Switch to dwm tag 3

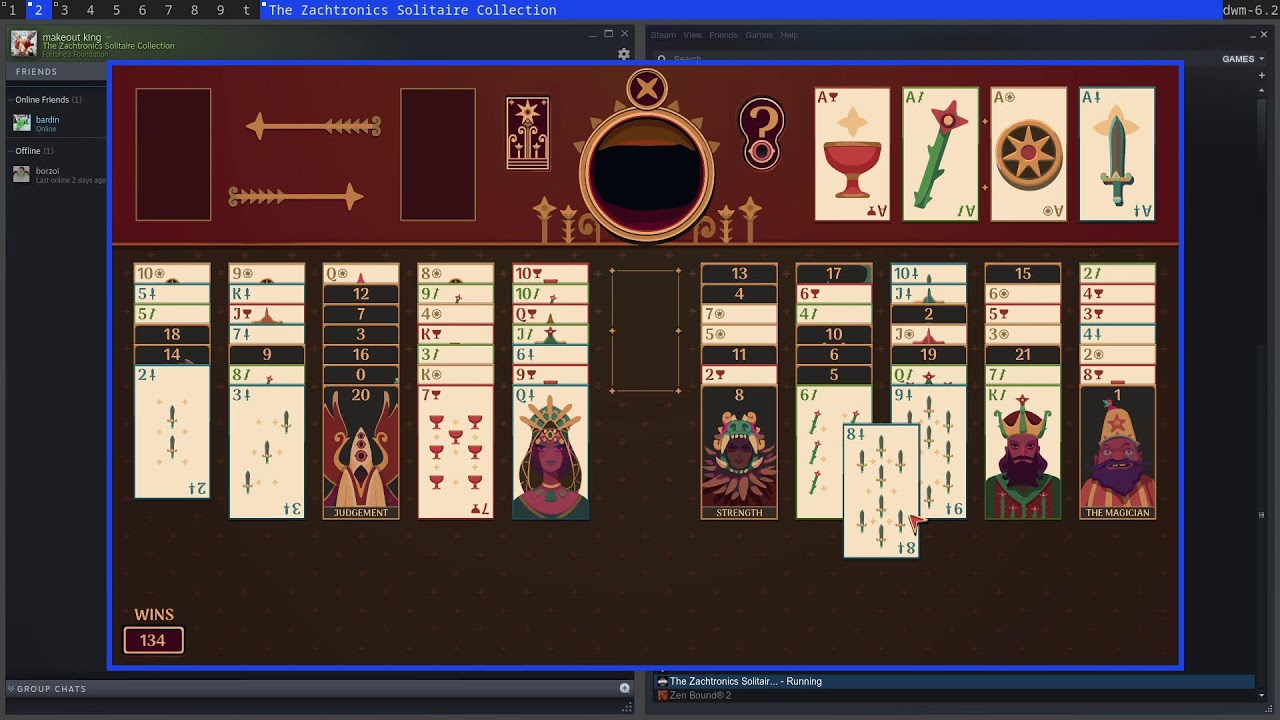(64, 10)
